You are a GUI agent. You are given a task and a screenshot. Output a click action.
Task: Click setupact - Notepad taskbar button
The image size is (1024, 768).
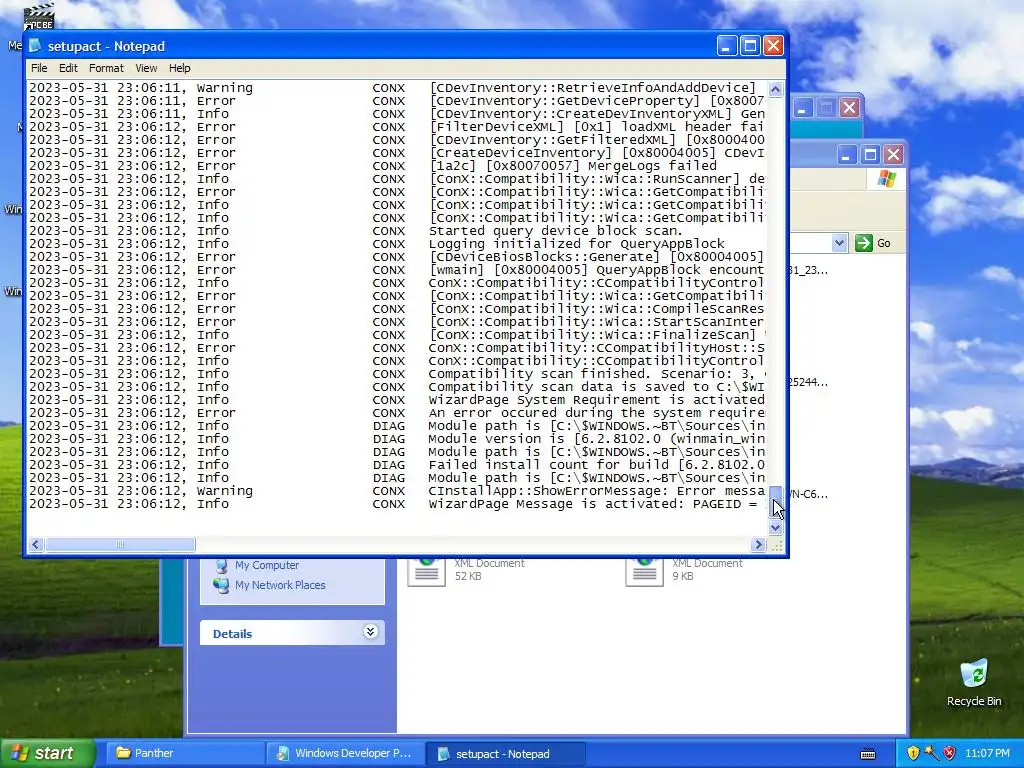click(505, 754)
